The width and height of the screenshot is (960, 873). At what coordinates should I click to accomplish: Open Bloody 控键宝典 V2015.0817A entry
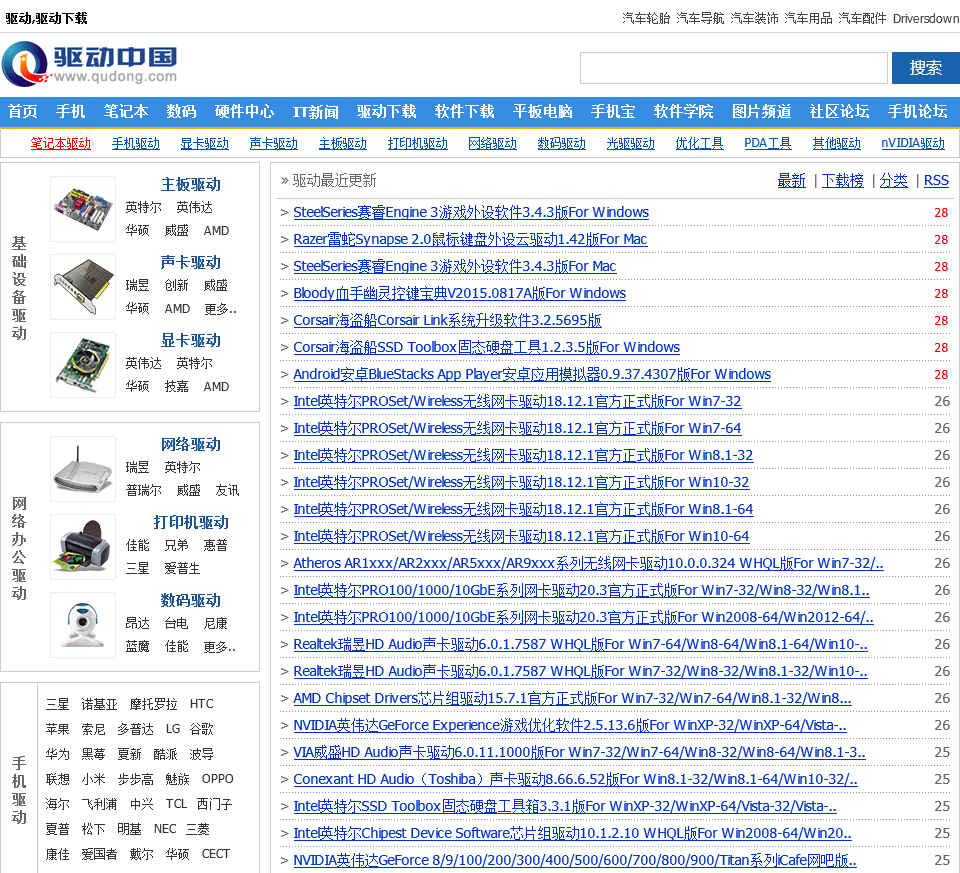[x=459, y=293]
